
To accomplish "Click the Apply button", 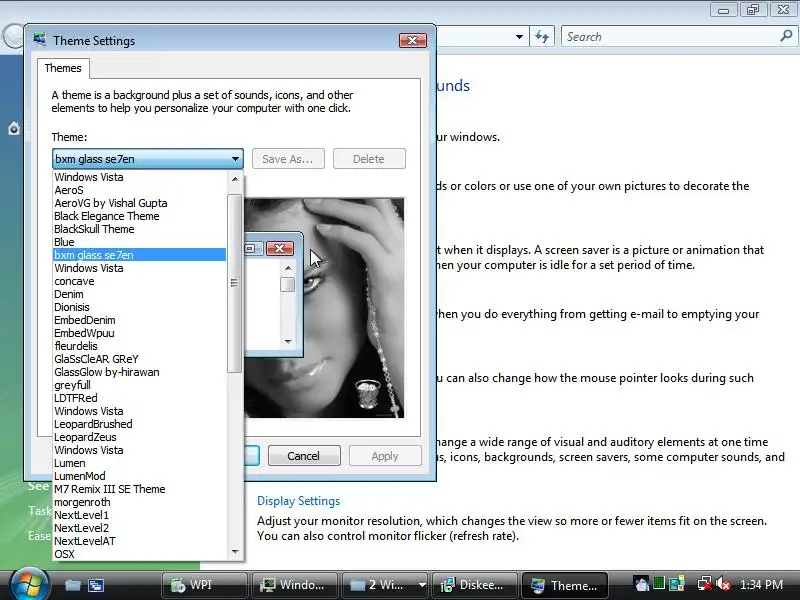I will click(x=385, y=456).
